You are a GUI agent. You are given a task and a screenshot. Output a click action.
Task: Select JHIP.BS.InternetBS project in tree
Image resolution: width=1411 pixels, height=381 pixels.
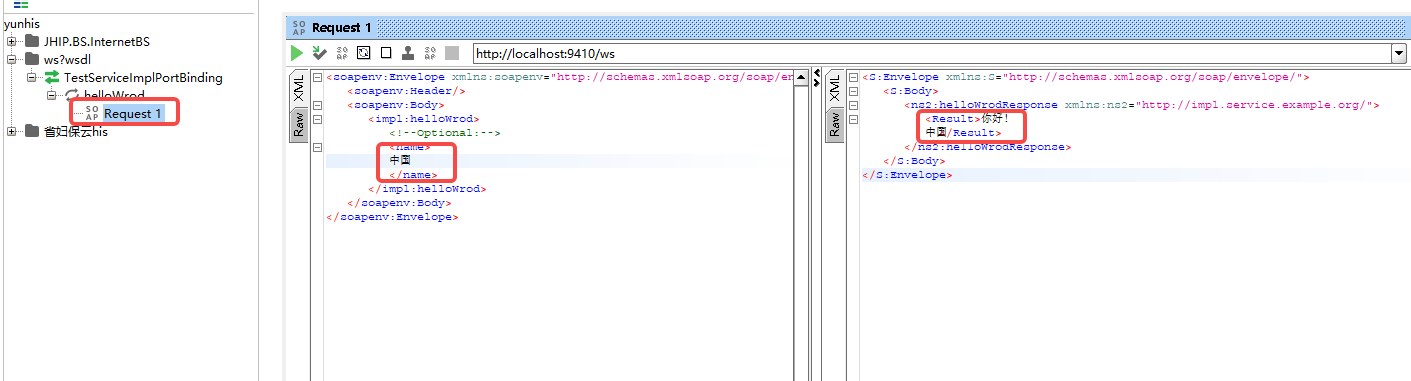(x=96, y=41)
